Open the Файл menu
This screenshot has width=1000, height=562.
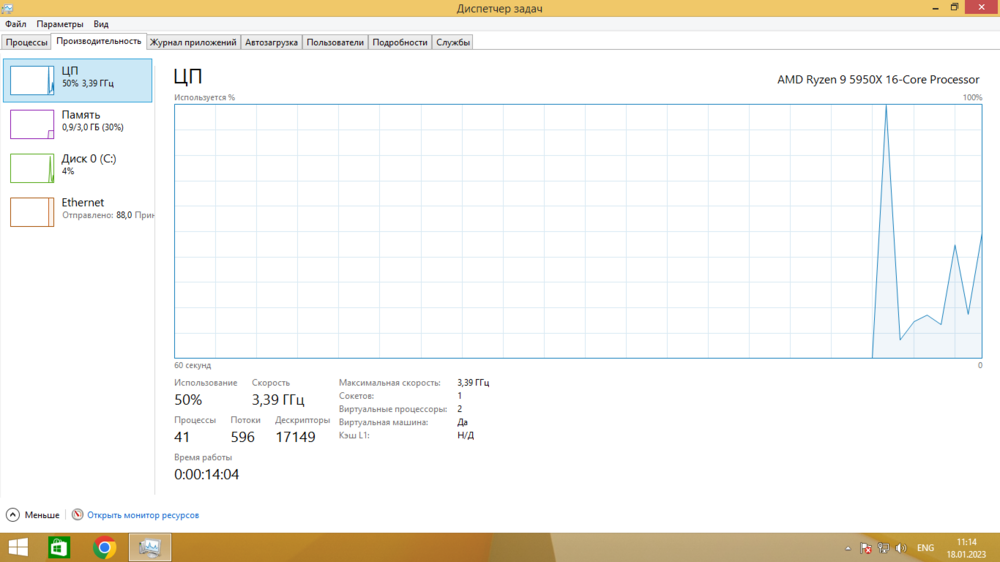[x=15, y=24]
